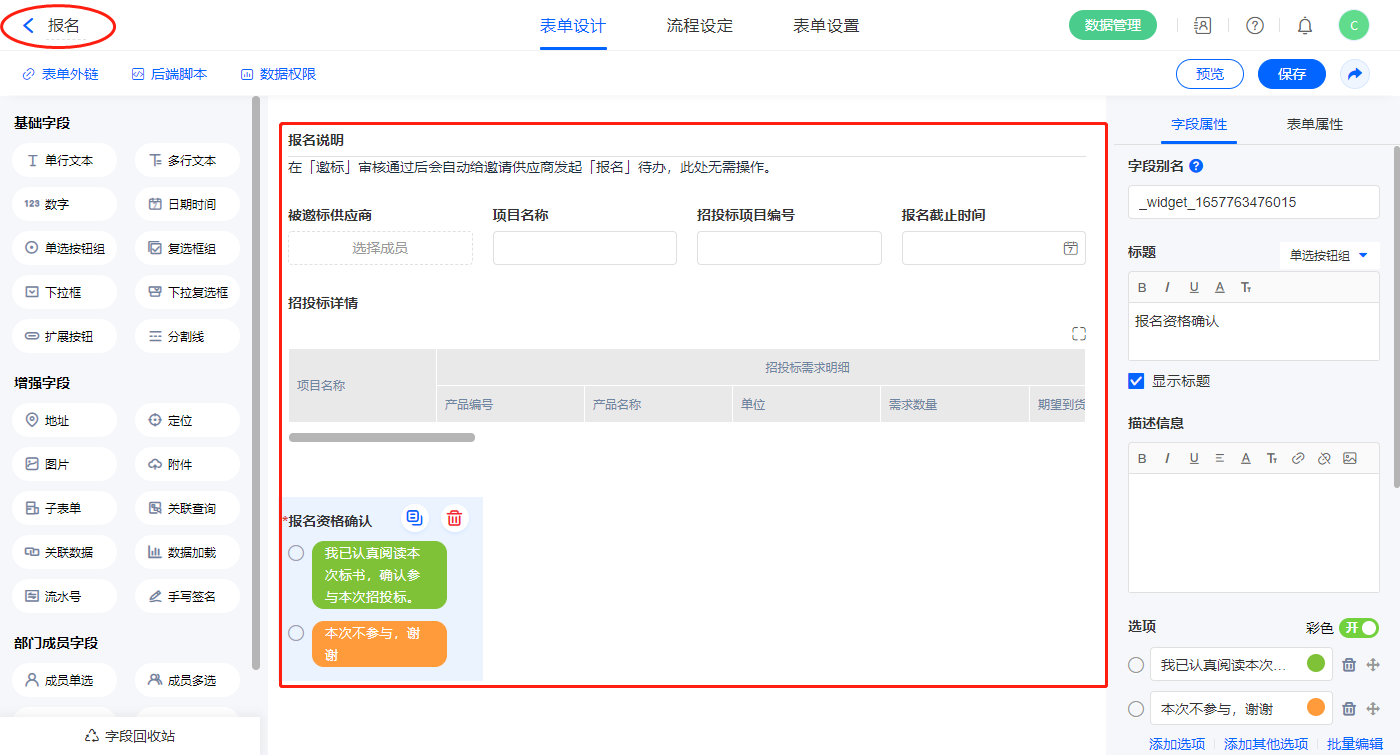Duplicate the 报名资格确认 field using copy icon
The image size is (1400, 755).
click(x=414, y=518)
